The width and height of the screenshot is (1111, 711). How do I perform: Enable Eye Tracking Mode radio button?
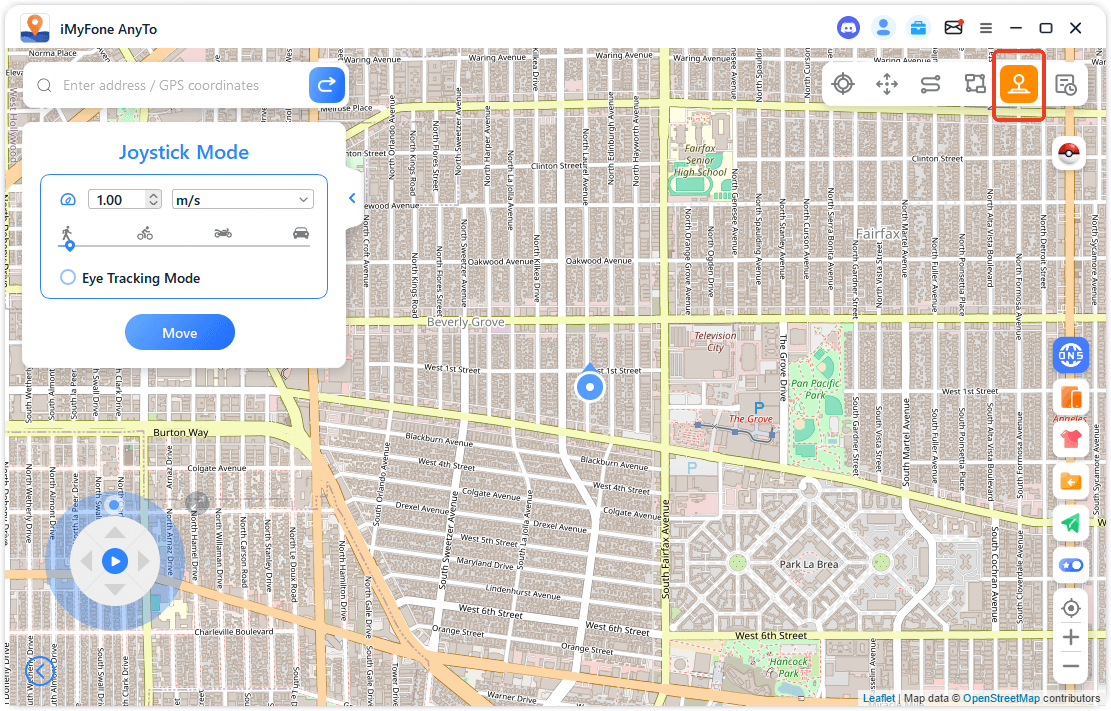pos(68,278)
